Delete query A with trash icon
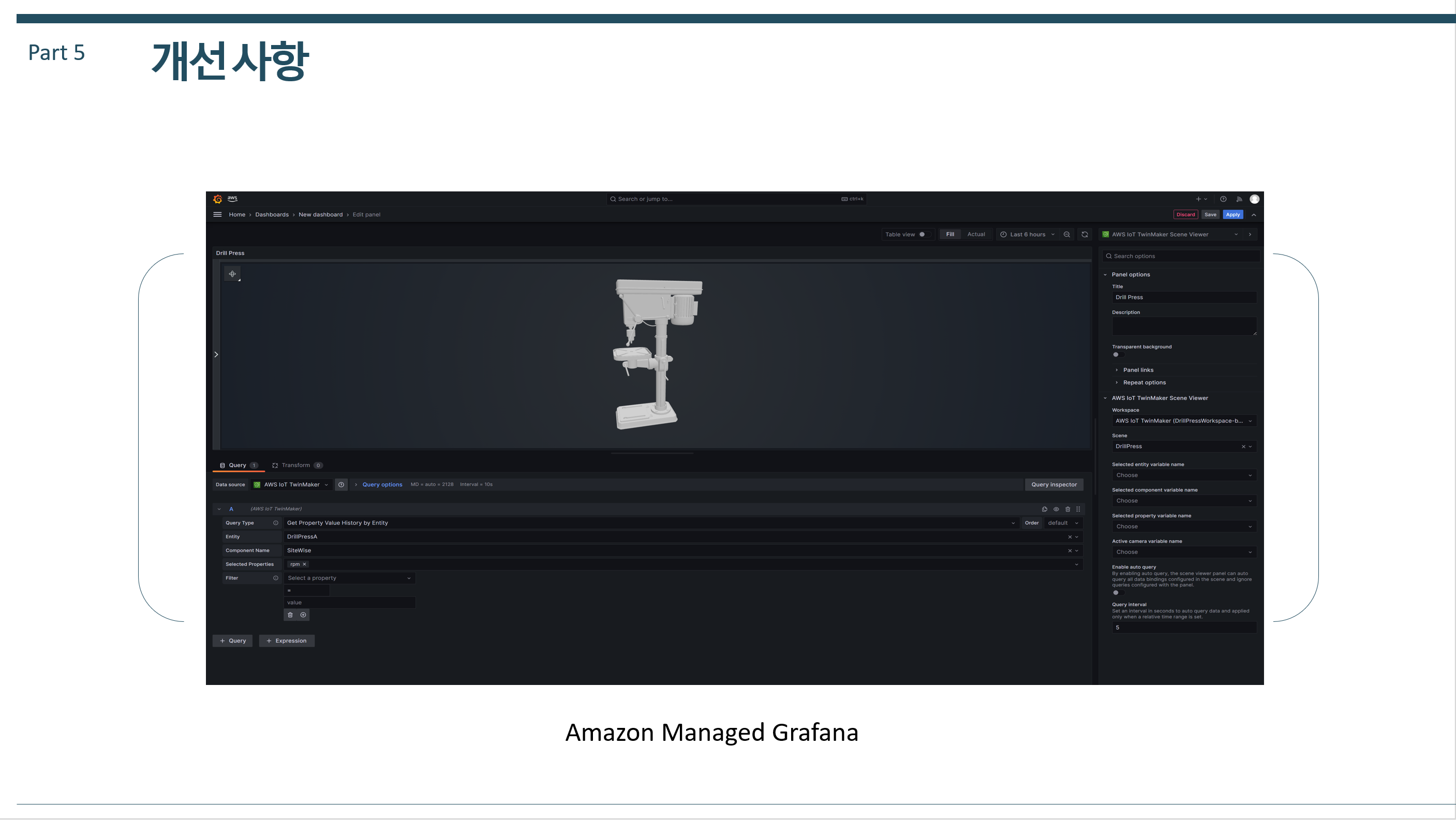 pos(1068,509)
